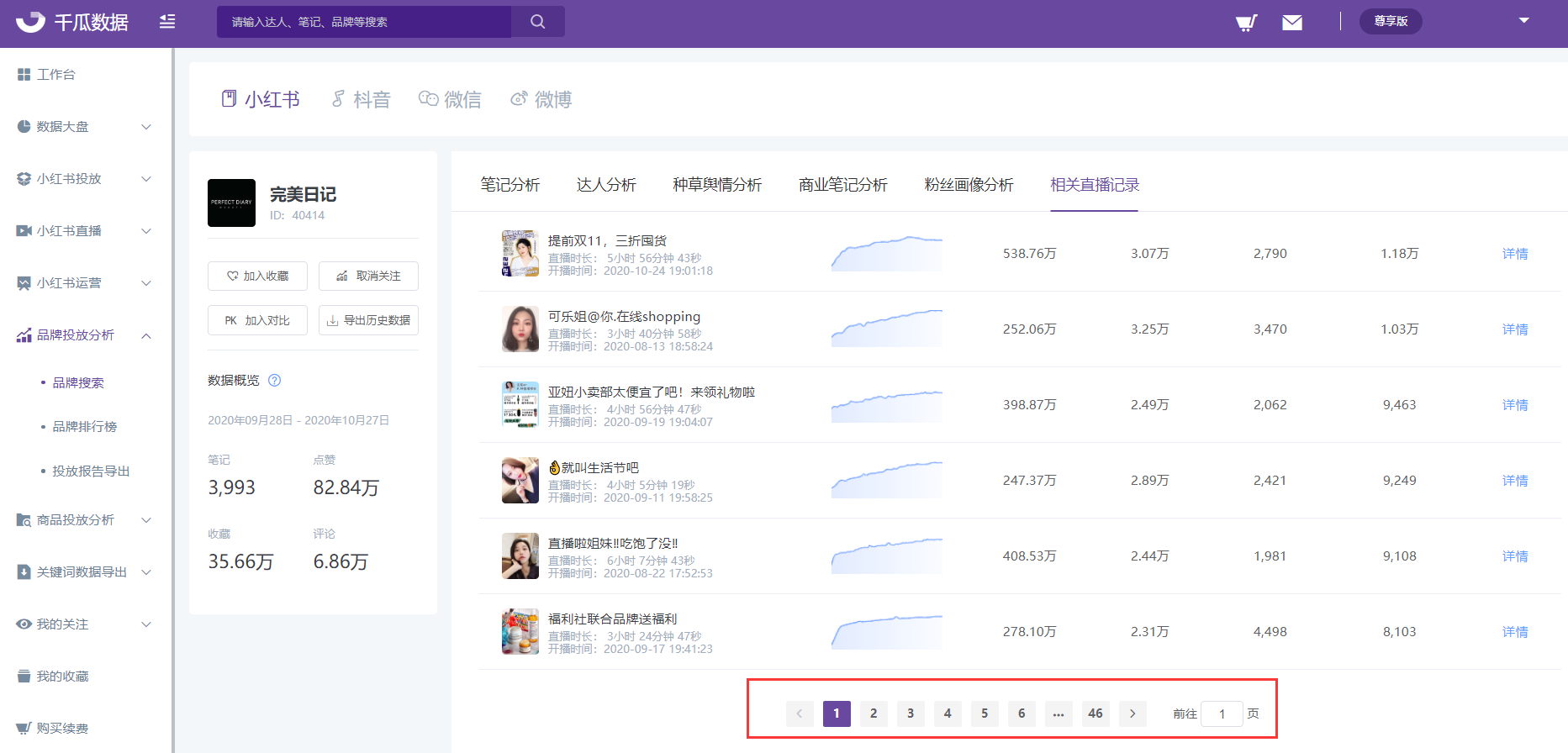Focus the 前往 page number input

click(x=1222, y=714)
